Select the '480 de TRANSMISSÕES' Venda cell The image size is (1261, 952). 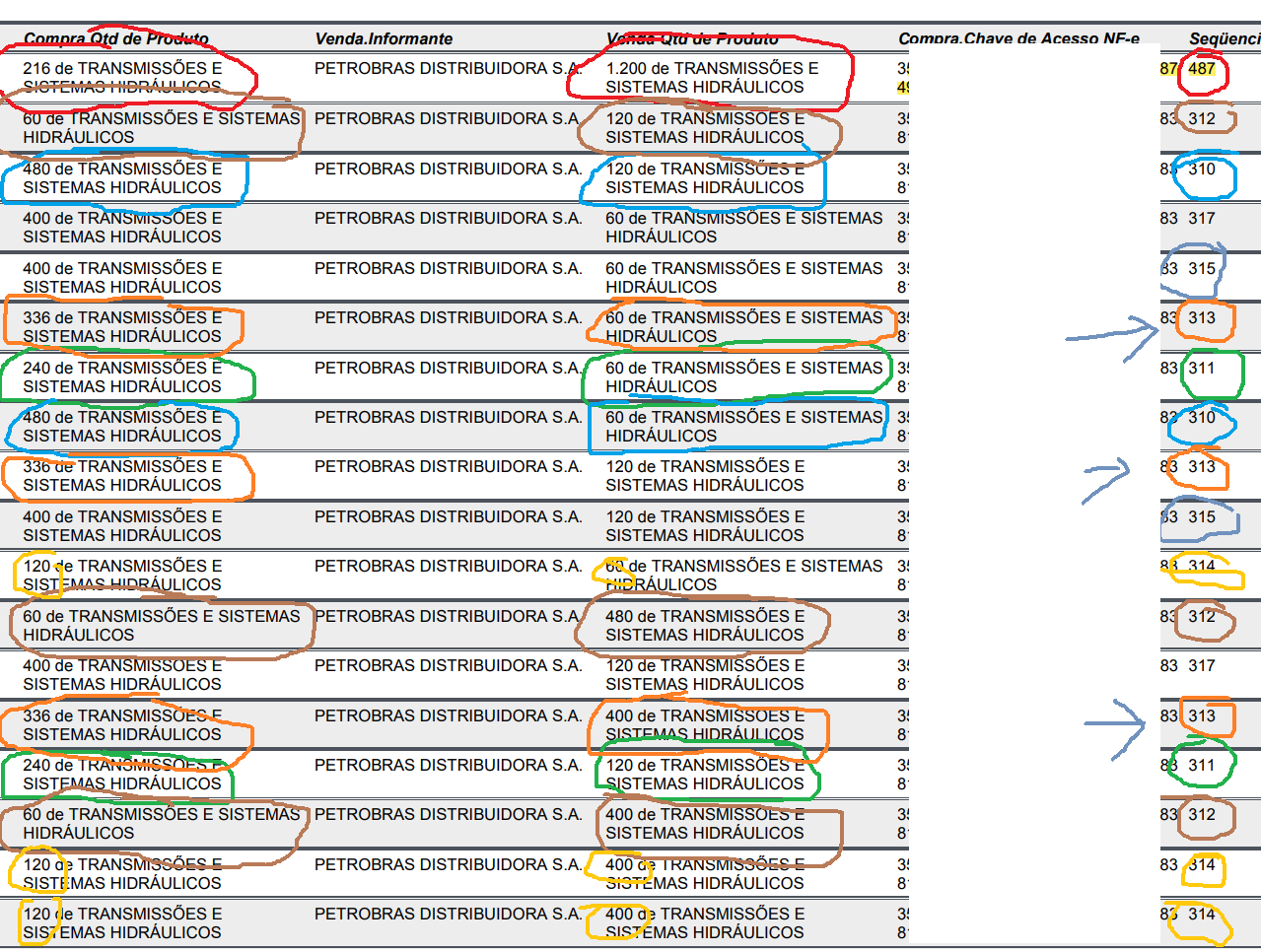pos(705,625)
